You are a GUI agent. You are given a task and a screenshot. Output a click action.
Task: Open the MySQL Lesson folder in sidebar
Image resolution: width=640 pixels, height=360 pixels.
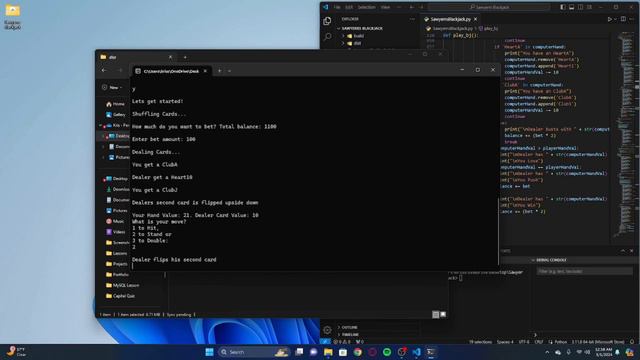(x=122, y=285)
